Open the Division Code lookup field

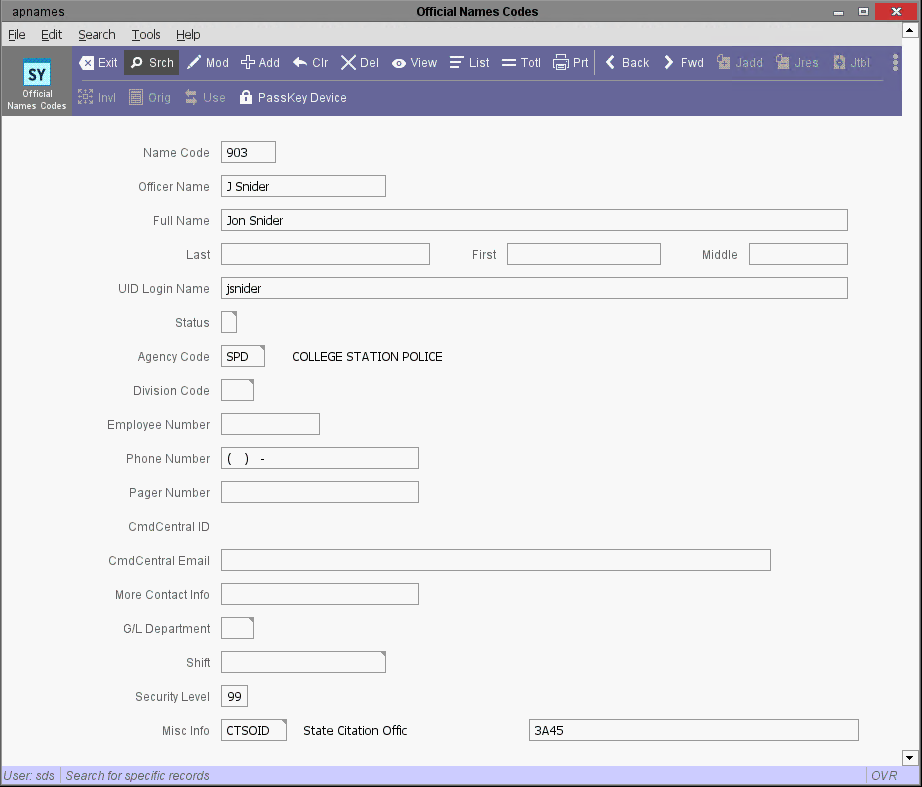click(x=238, y=391)
